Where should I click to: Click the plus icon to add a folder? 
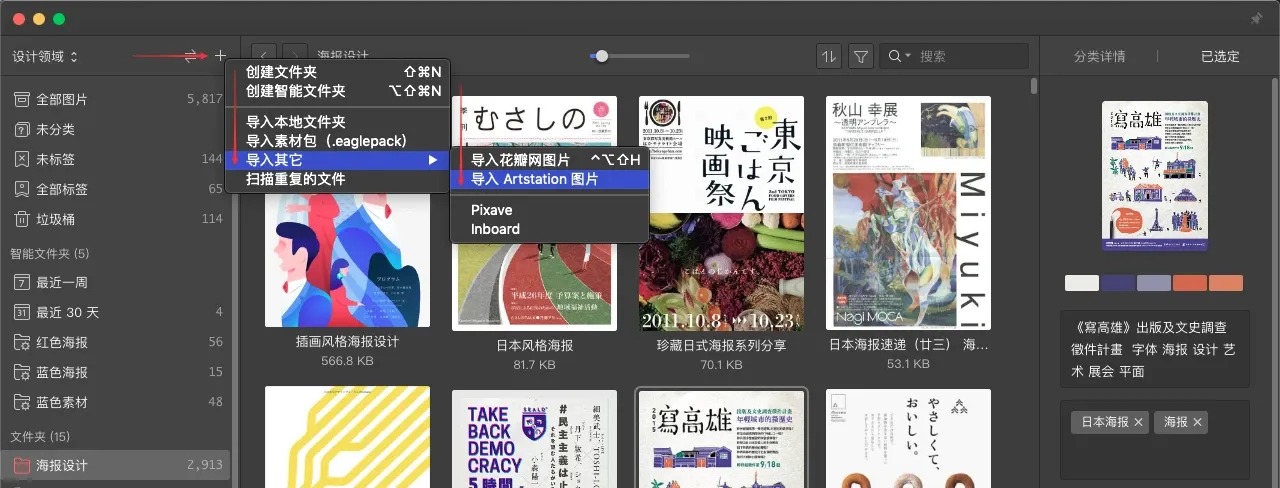click(x=220, y=56)
